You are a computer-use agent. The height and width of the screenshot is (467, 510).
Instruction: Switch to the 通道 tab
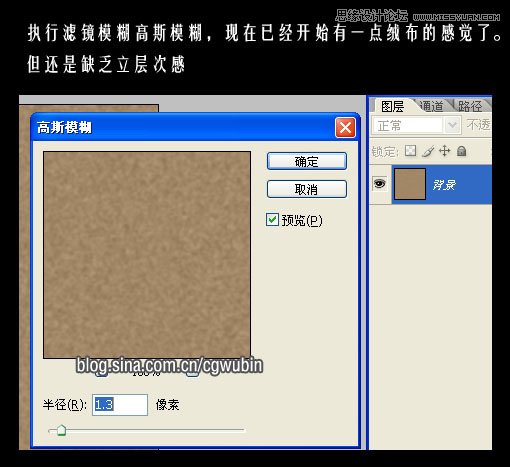tap(431, 106)
